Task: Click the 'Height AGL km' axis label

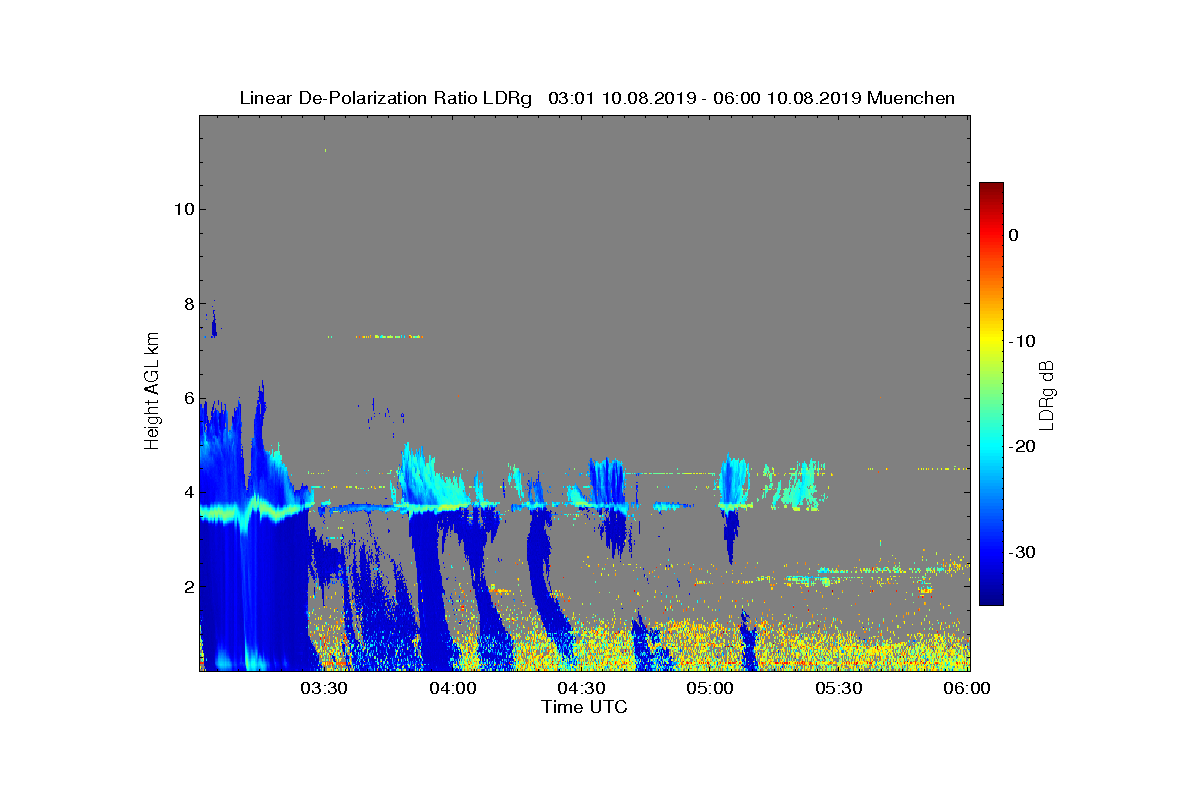Action: pyautogui.click(x=152, y=393)
